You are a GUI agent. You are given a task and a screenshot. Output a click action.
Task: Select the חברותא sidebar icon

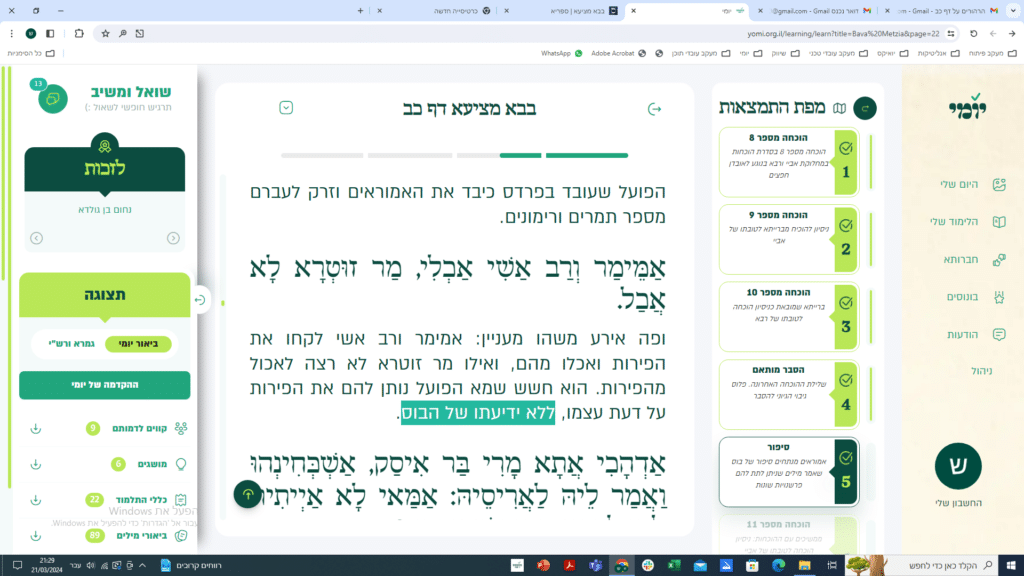point(998,260)
